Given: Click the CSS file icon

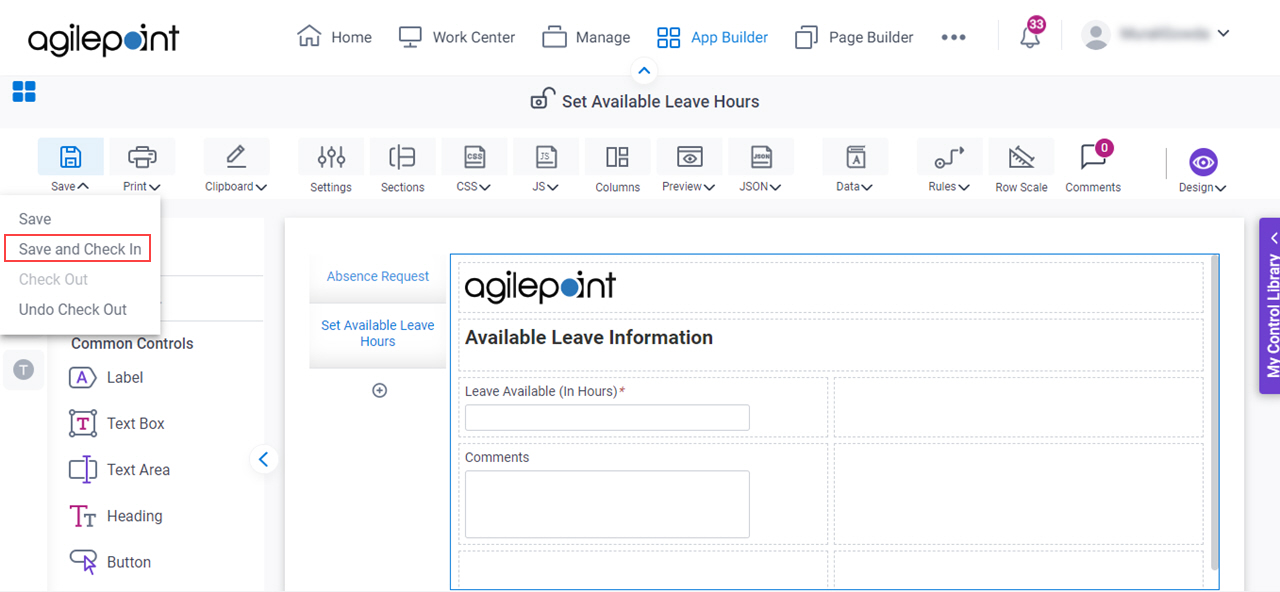Looking at the screenshot, I should click(x=474, y=157).
